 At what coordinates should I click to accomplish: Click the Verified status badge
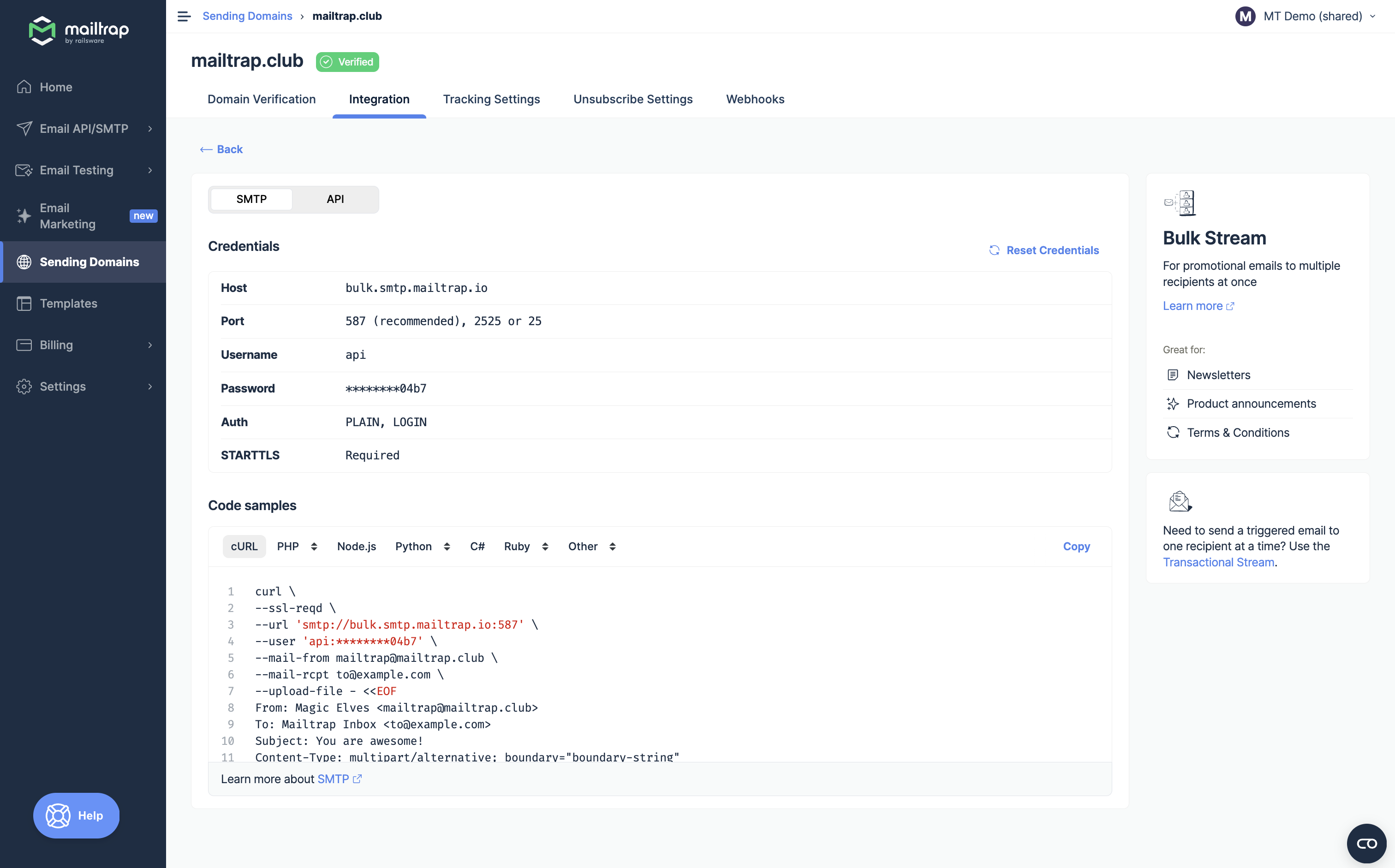pos(347,61)
